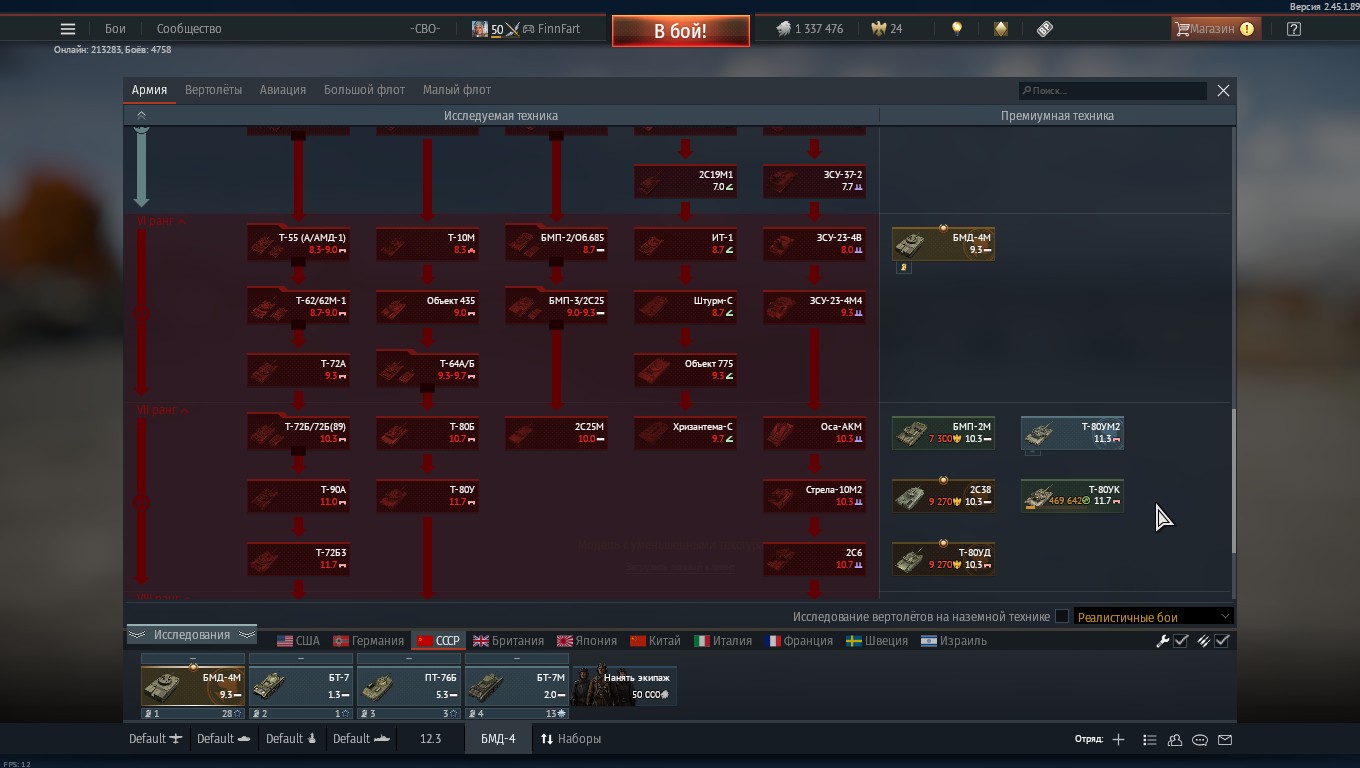This screenshot has width=1360, height=768.
Task: Open the golden badge icon in top bar
Action: pos(1001,29)
